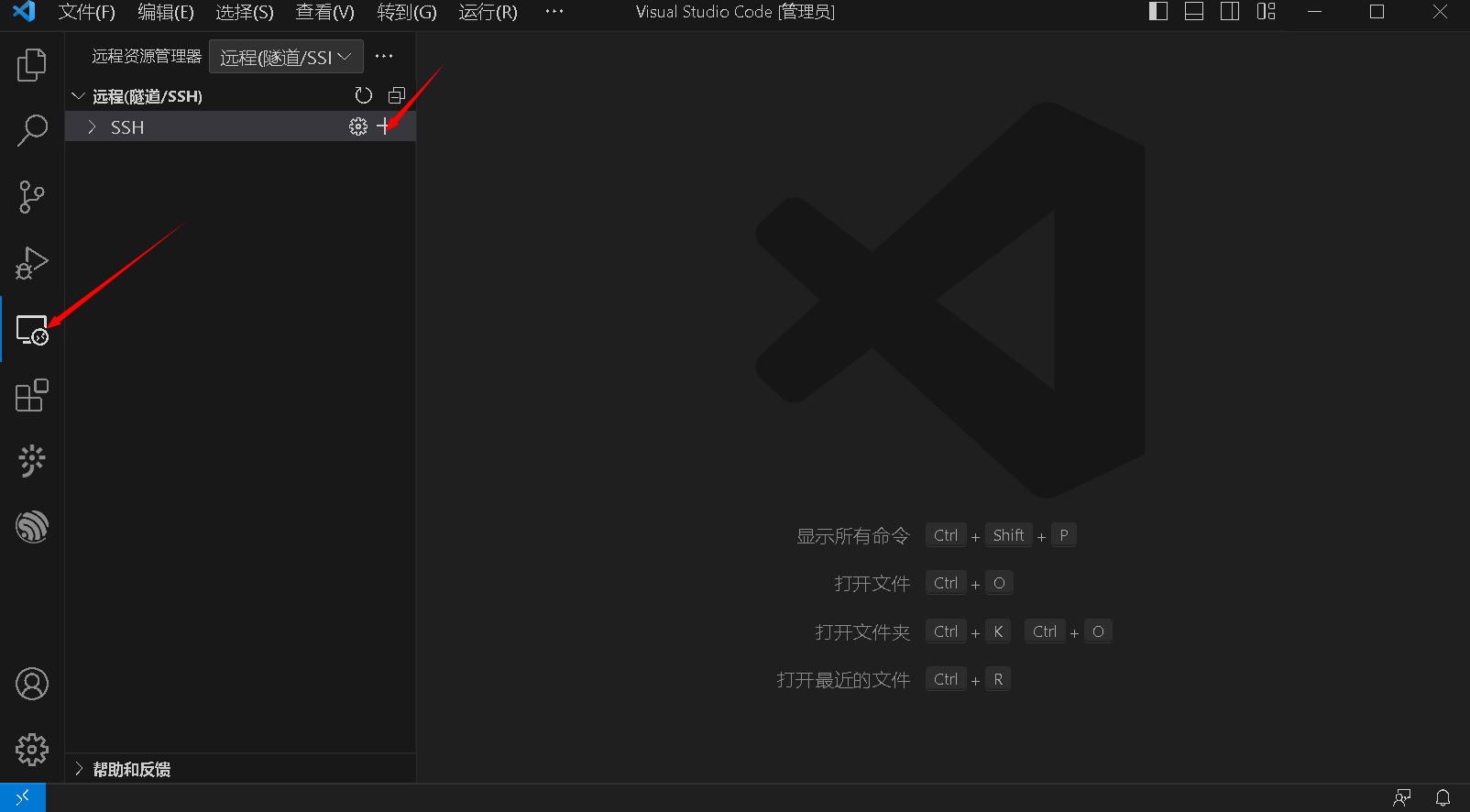Open the remote type dropdown 远程(隧道/SSH)
The height and width of the screenshot is (812, 1470).
(x=286, y=57)
